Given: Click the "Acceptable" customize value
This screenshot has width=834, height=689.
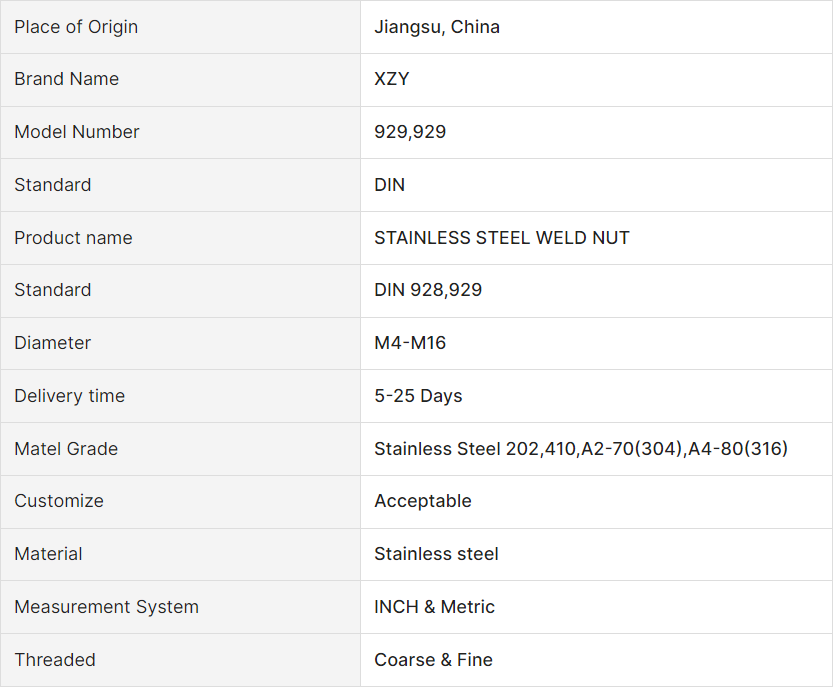Looking at the screenshot, I should (x=423, y=501).
